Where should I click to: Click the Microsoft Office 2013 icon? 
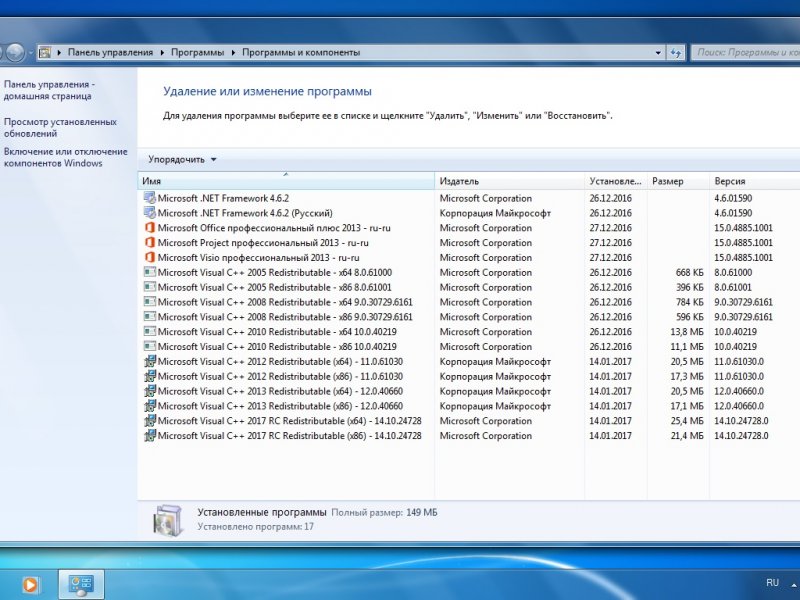(149, 228)
